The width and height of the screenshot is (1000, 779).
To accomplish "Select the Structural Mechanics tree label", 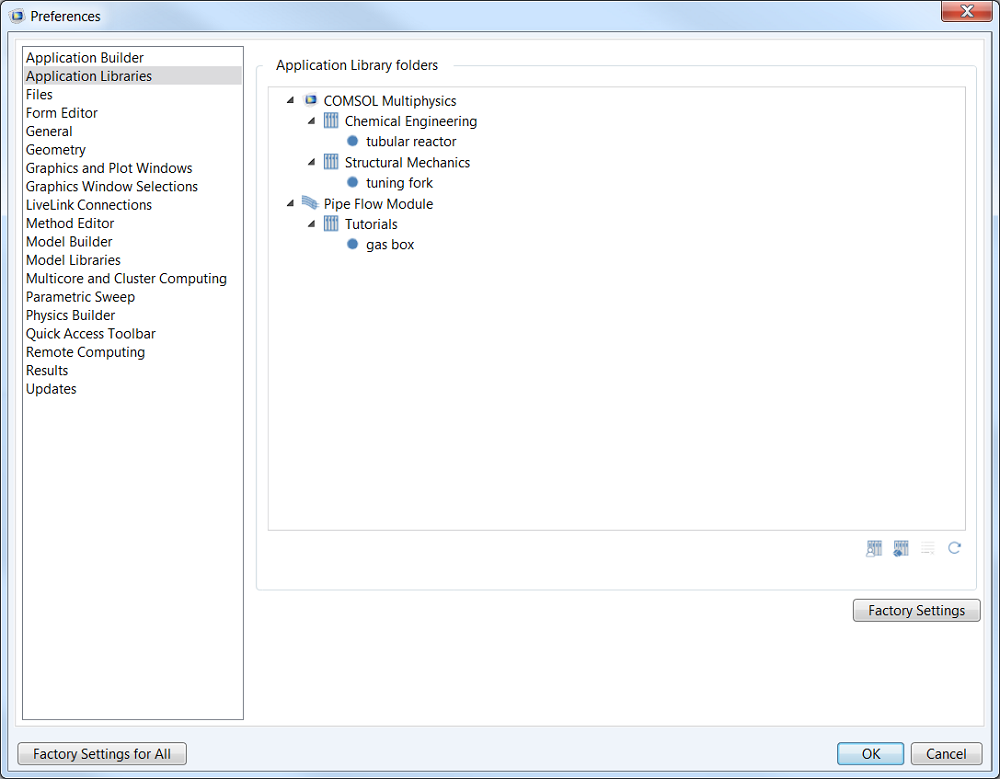I will tap(407, 163).
